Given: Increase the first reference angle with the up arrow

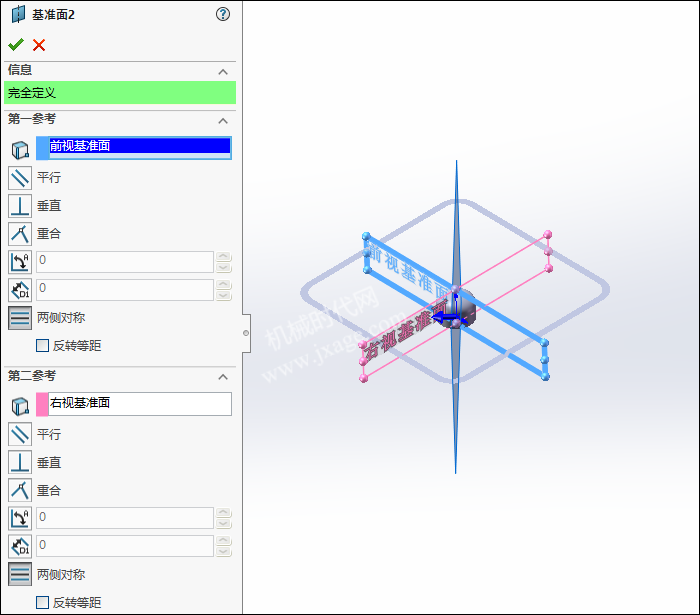Looking at the screenshot, I should point(224,257).
